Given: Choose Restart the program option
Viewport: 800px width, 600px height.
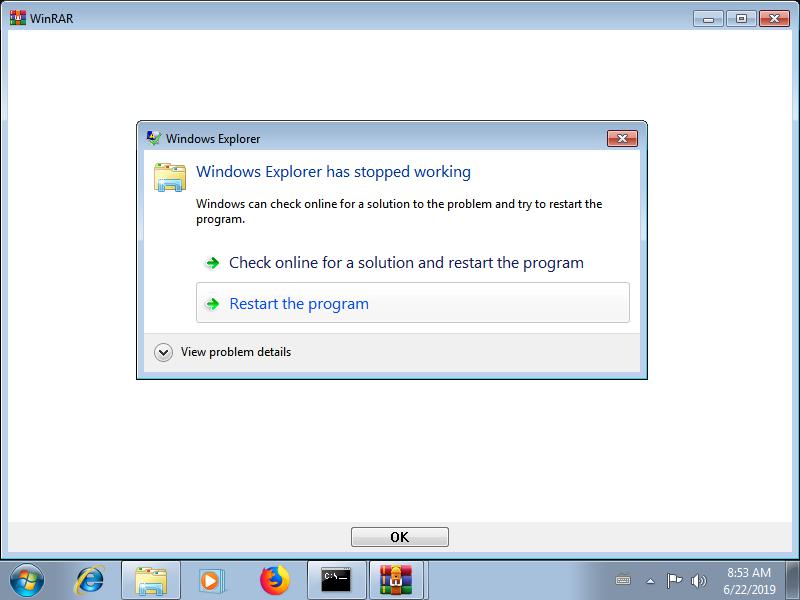Looking at the screenshot, I should 413,303.
